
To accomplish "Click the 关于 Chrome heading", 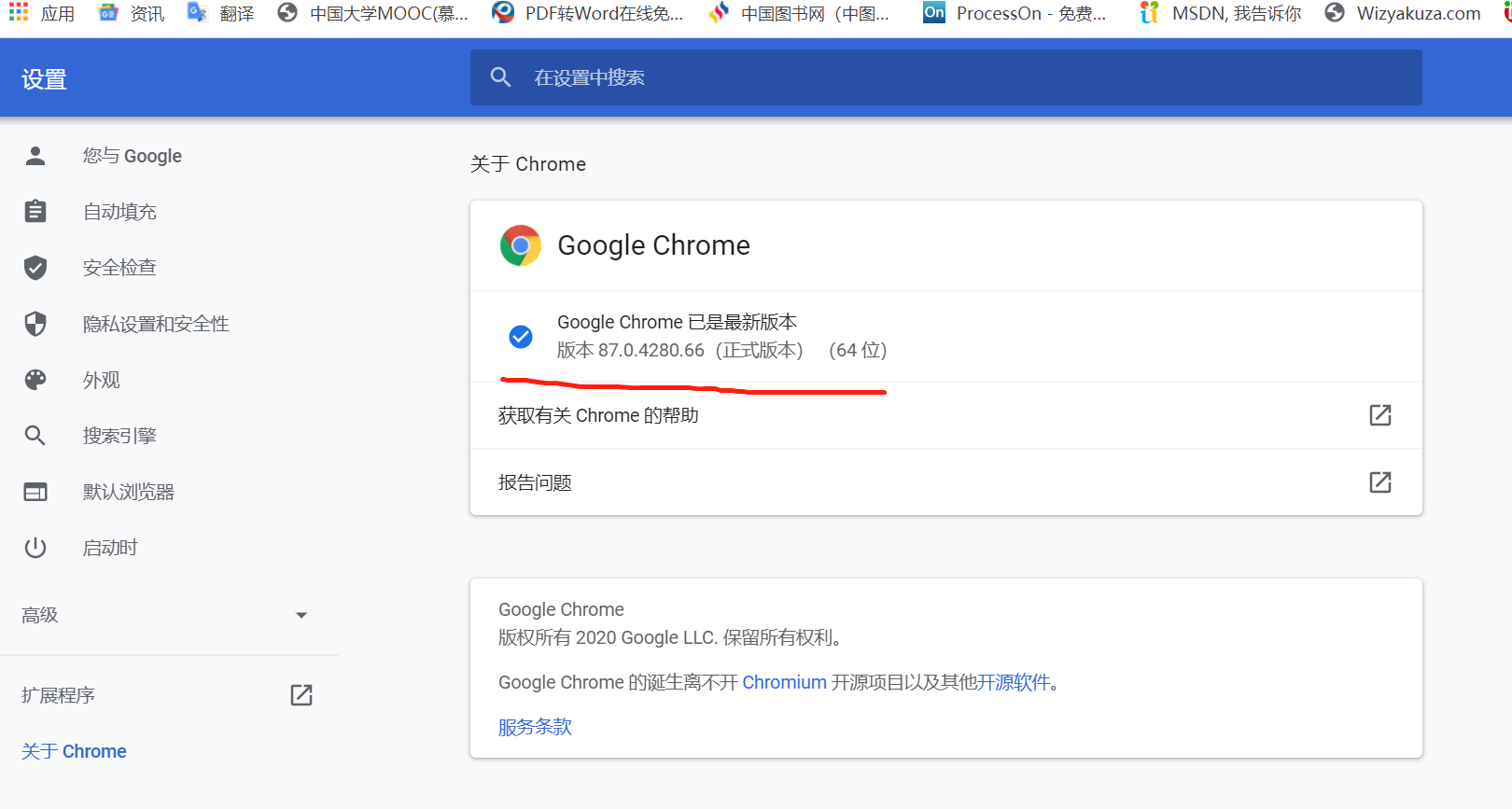I will pyautogui.click(x=528, y=164).
